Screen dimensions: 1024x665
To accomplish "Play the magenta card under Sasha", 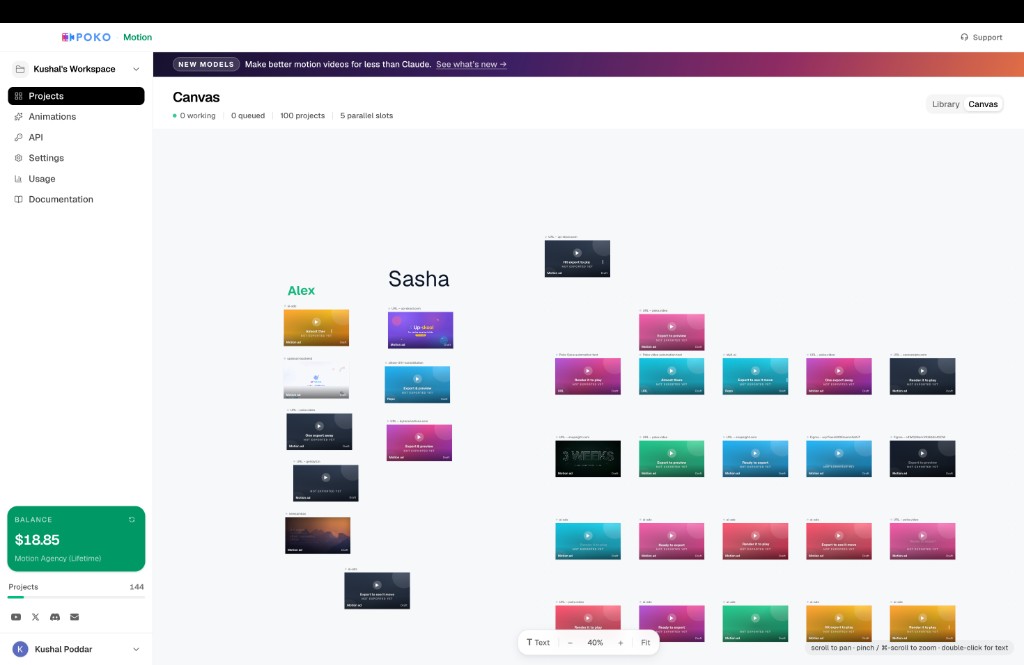I will [419, 437].
